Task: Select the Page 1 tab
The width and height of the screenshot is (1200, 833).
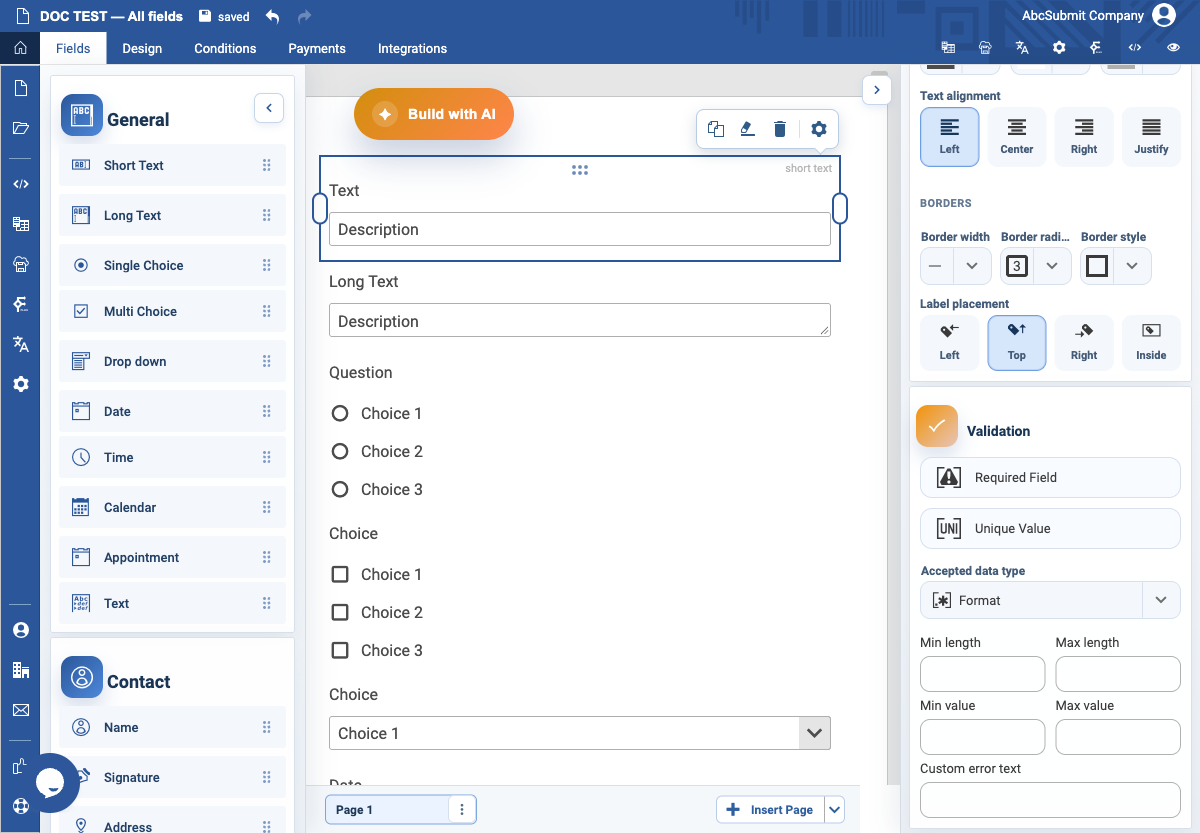Action: (x=388, y=809)
